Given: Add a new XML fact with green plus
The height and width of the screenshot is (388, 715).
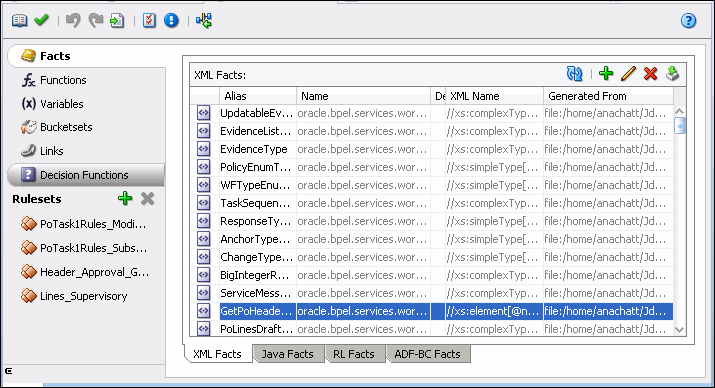Looking at the screenshot, I should coord(606,73).
